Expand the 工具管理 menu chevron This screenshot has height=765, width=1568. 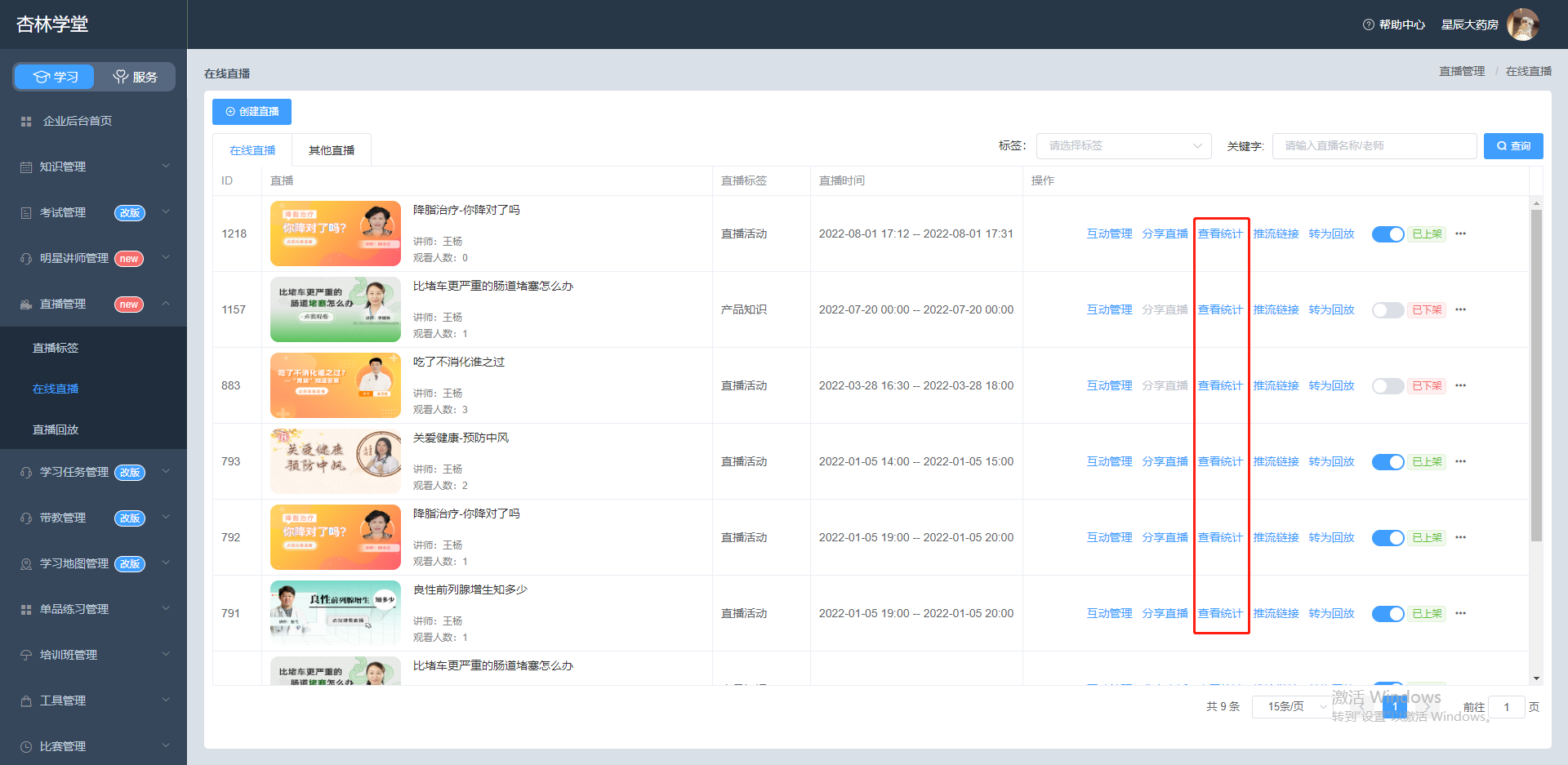tap(166, 700)
